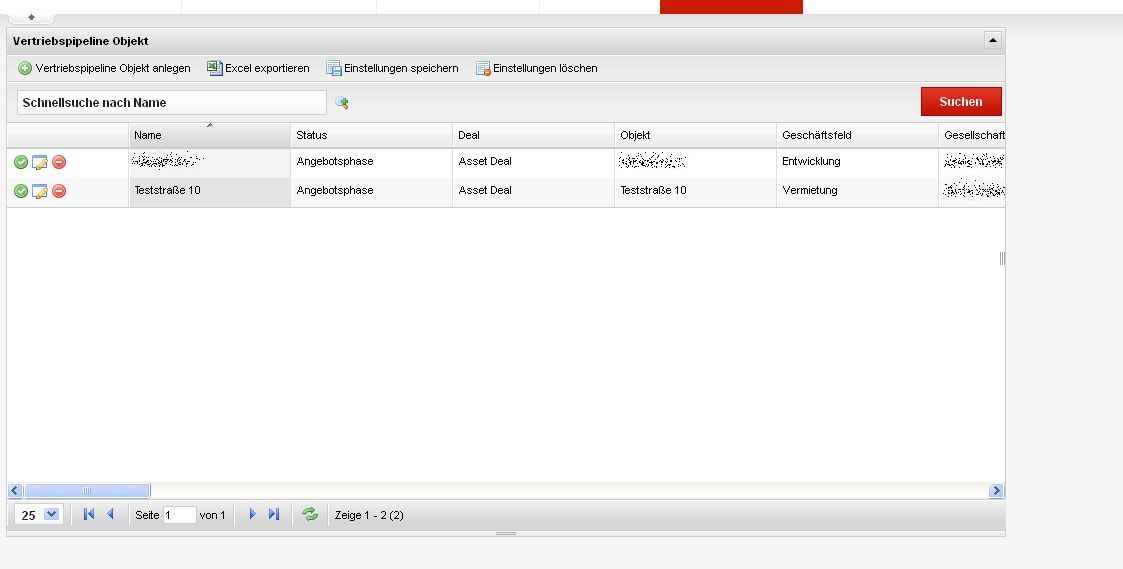This screenshot has width=1123, height=569.
Task: Click the panel bottom resize grip
Action: pos(506,534)
